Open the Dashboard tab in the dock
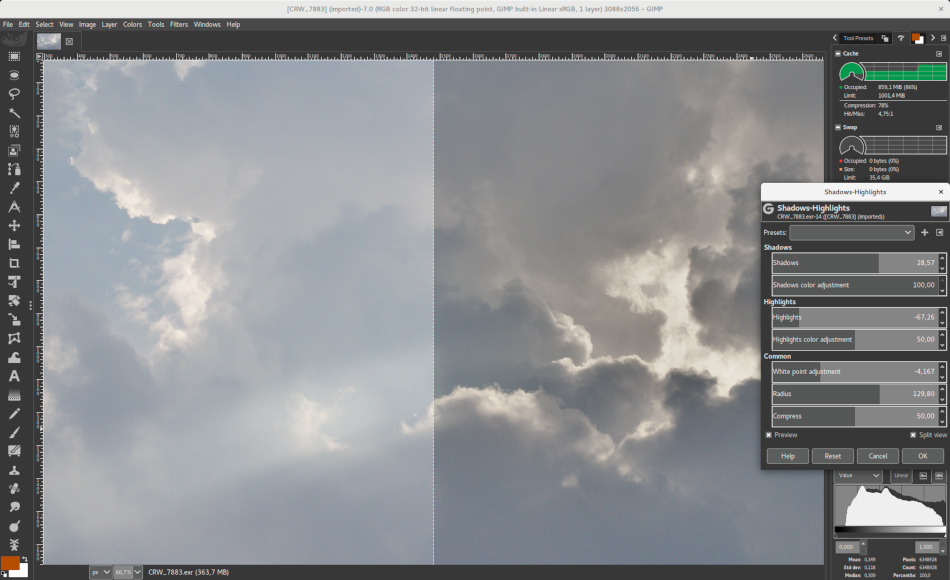Viewport: 950px width, 580px height. [901, 38]
